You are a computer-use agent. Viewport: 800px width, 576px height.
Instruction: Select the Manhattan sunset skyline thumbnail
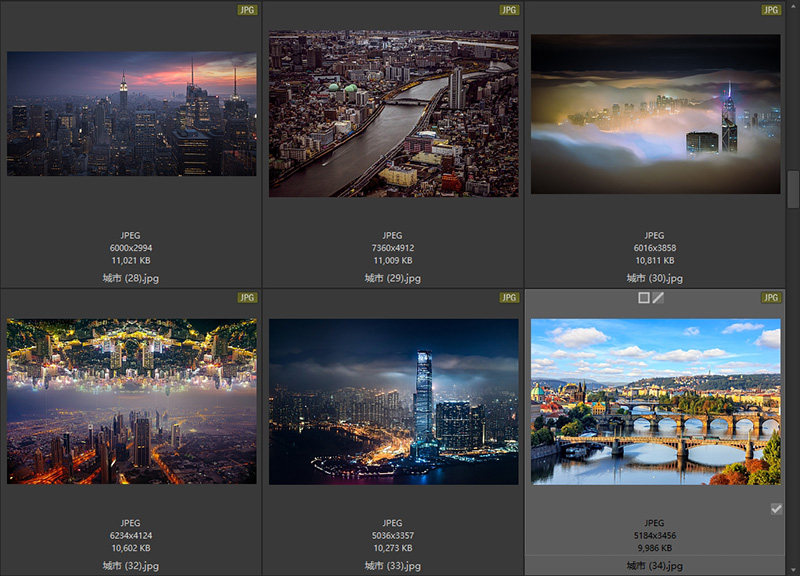[x=131, y=114]
